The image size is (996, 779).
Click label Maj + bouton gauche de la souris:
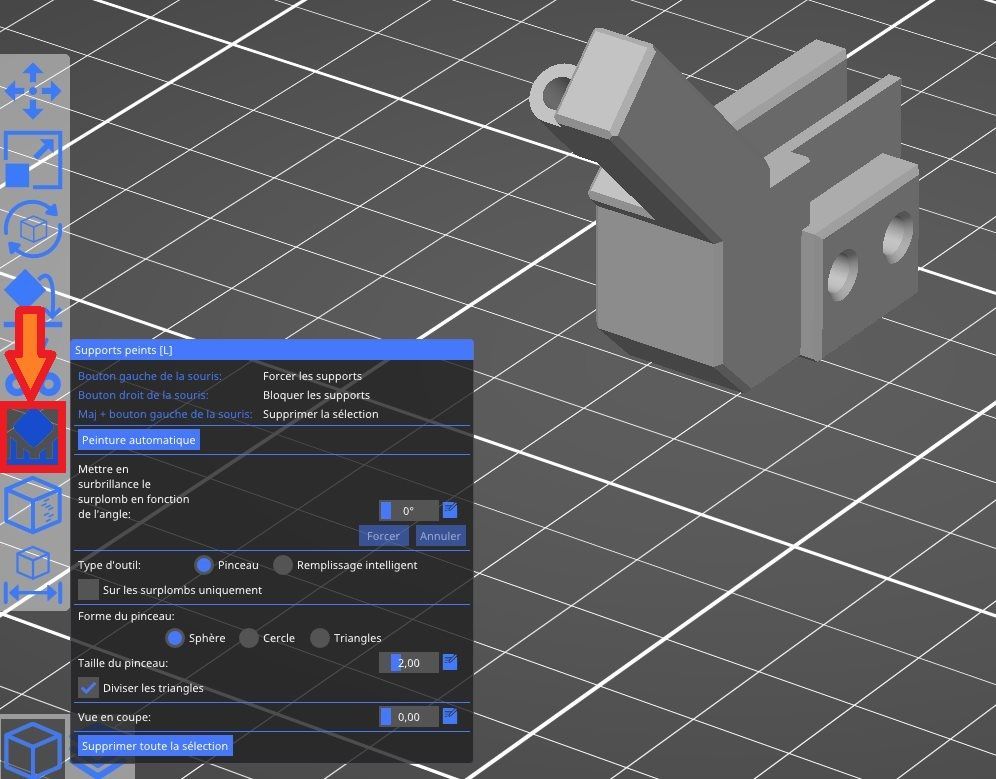165,414
